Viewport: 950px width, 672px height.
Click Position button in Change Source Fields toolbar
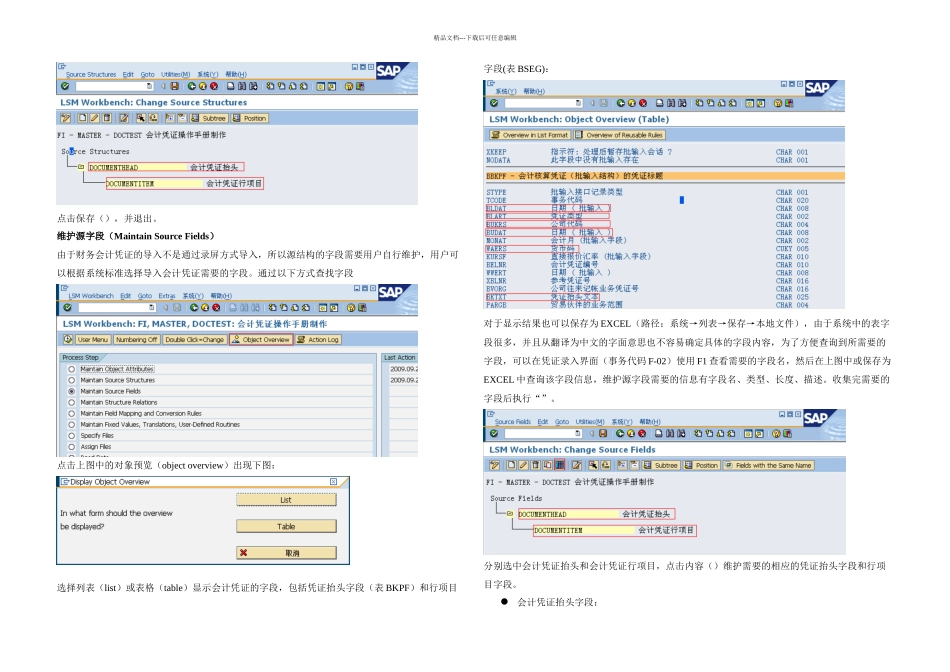[x=702, y=465]
